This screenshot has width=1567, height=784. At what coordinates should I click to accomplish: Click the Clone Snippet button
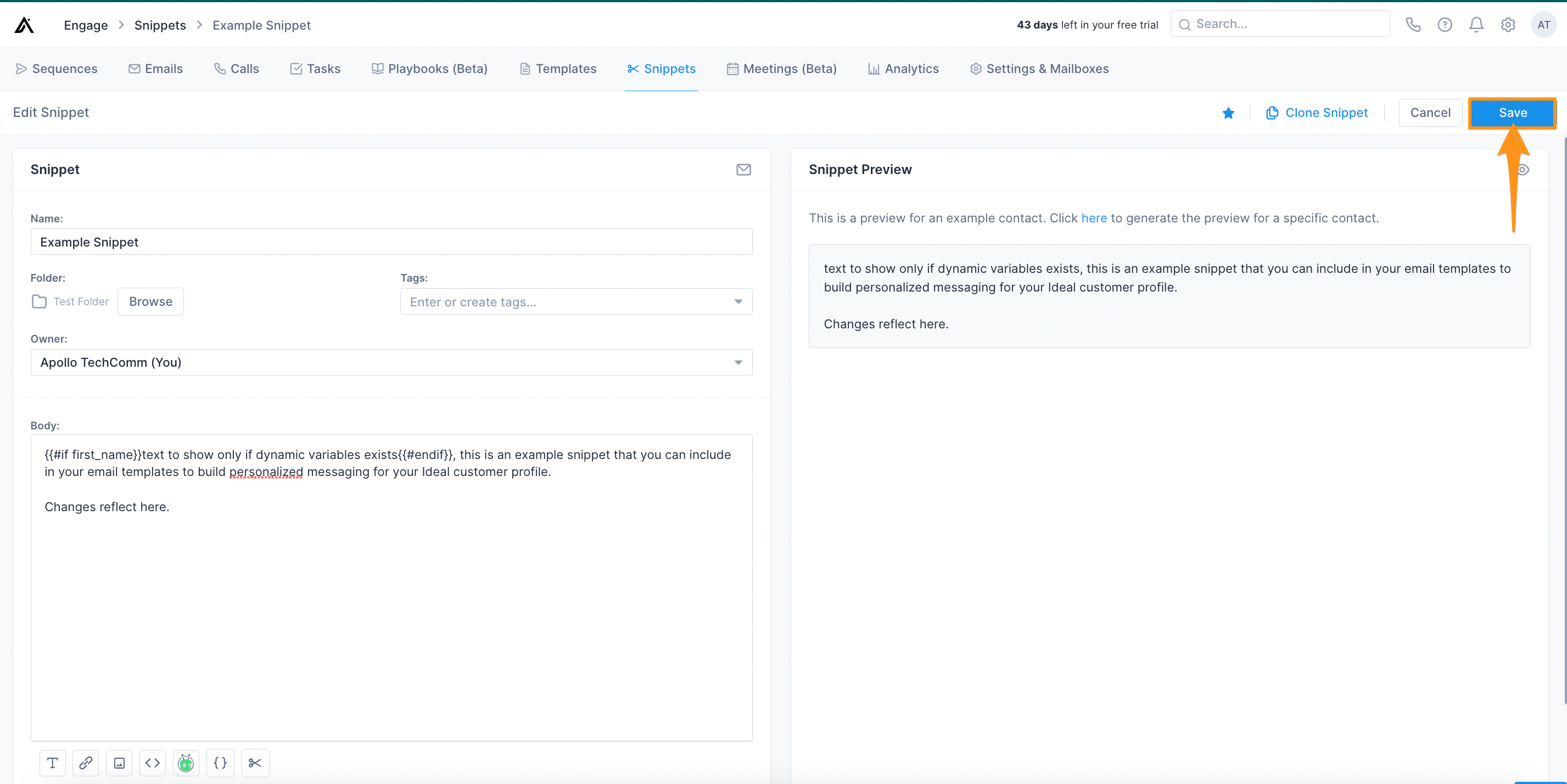pos(1317,113)
